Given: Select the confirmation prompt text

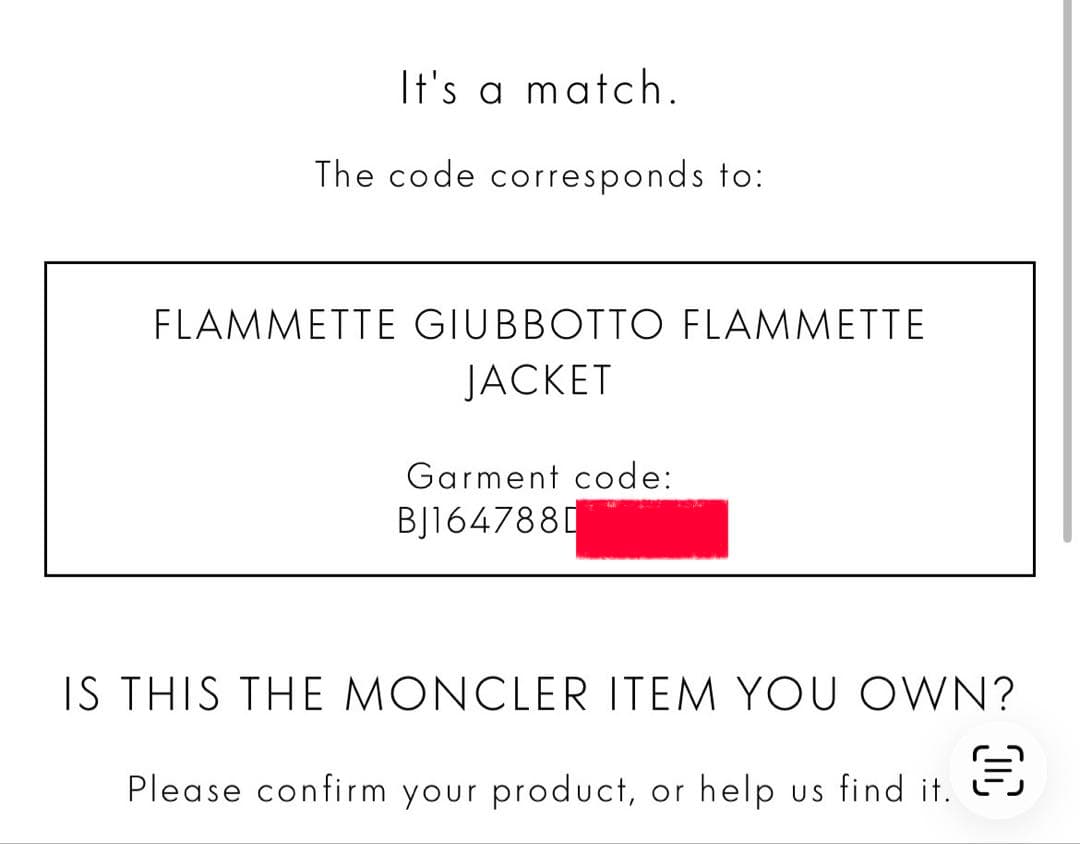Looking at the screenshot, I should click(539, 789).
